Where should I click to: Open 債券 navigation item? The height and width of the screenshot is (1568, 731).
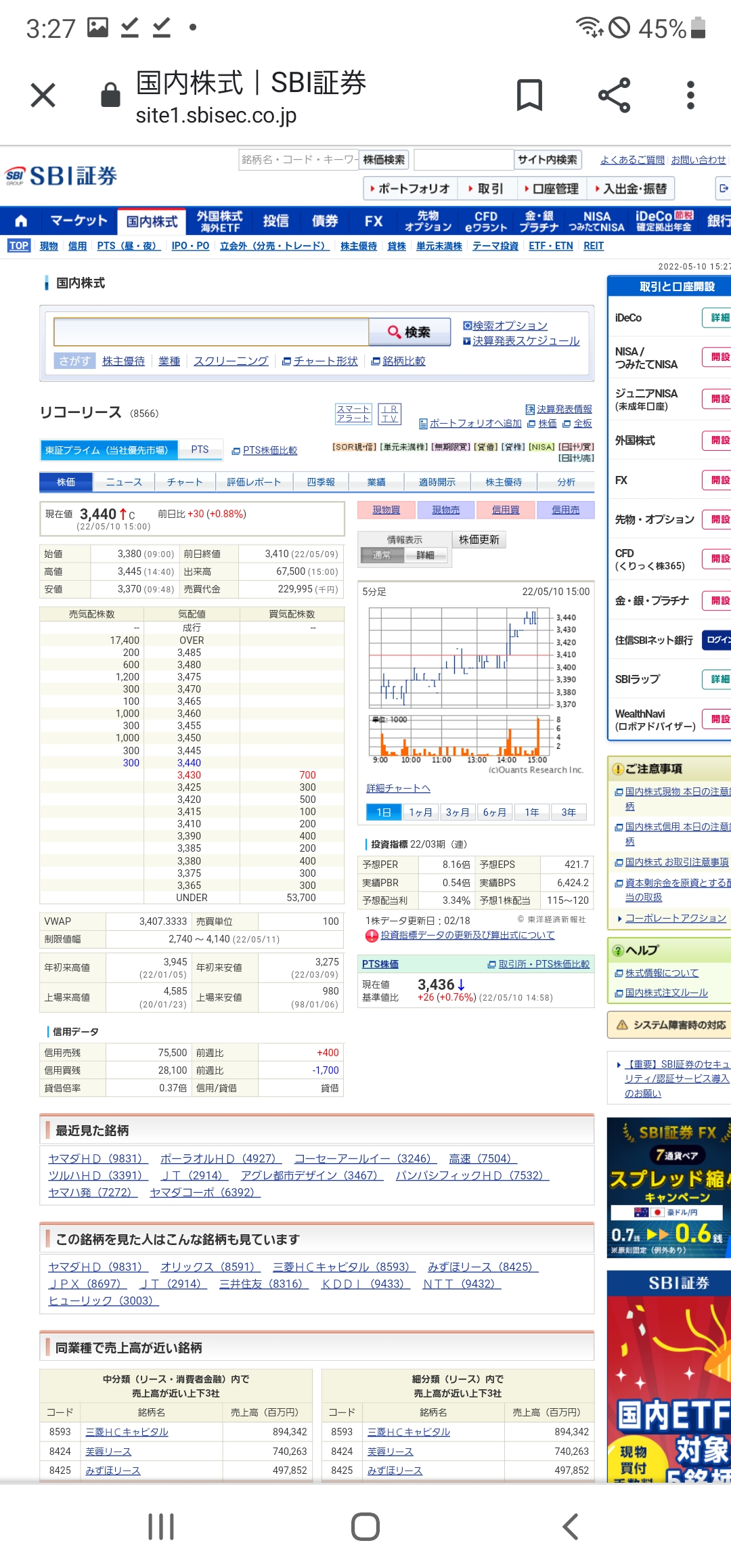[325, 221]
